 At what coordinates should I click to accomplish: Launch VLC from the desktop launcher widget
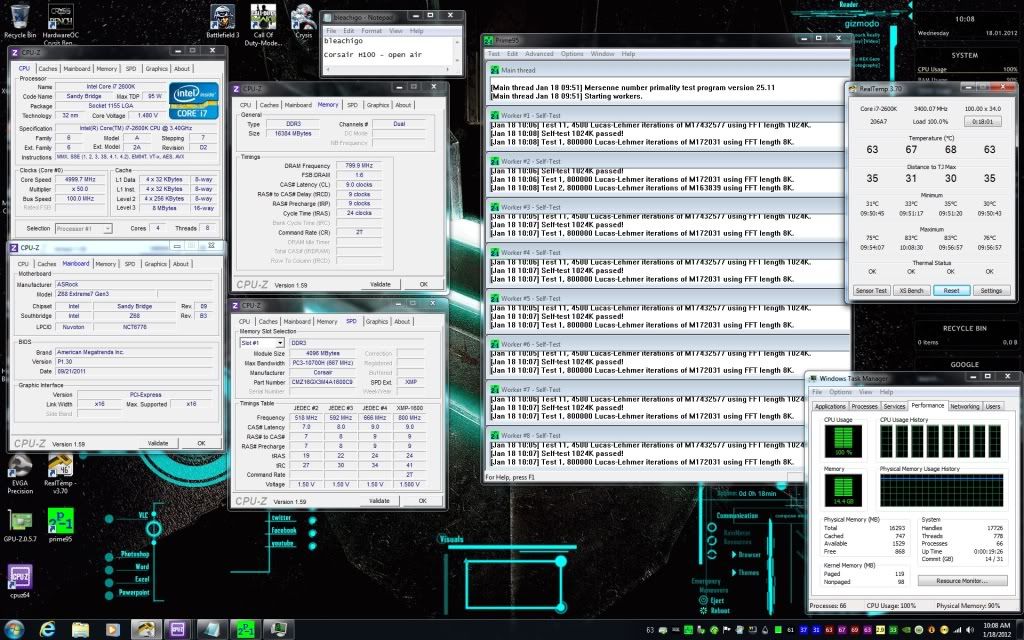coord(143,515)
